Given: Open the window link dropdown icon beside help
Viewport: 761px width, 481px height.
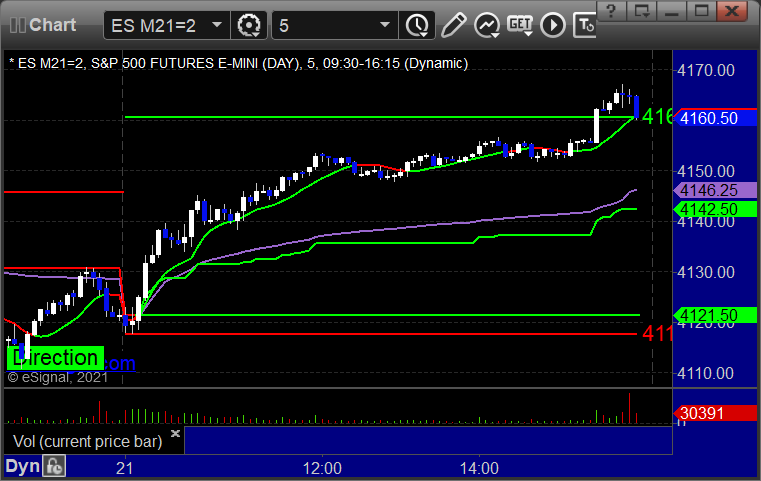Looking at the screenshot, I should point(641,11).
